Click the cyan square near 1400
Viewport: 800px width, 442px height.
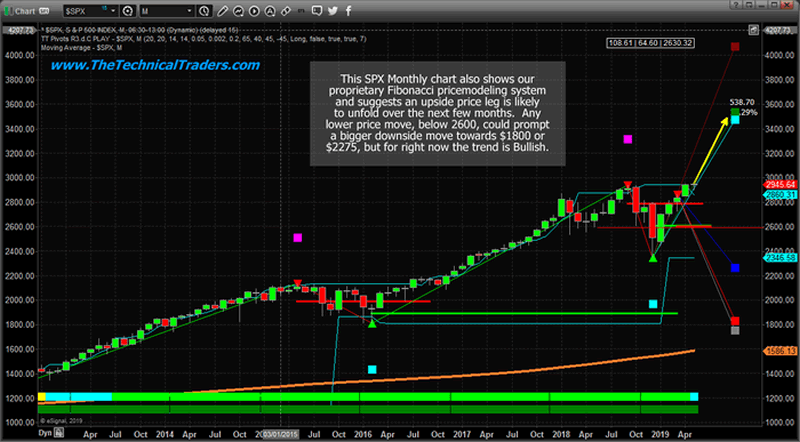(x=372, y=370)
